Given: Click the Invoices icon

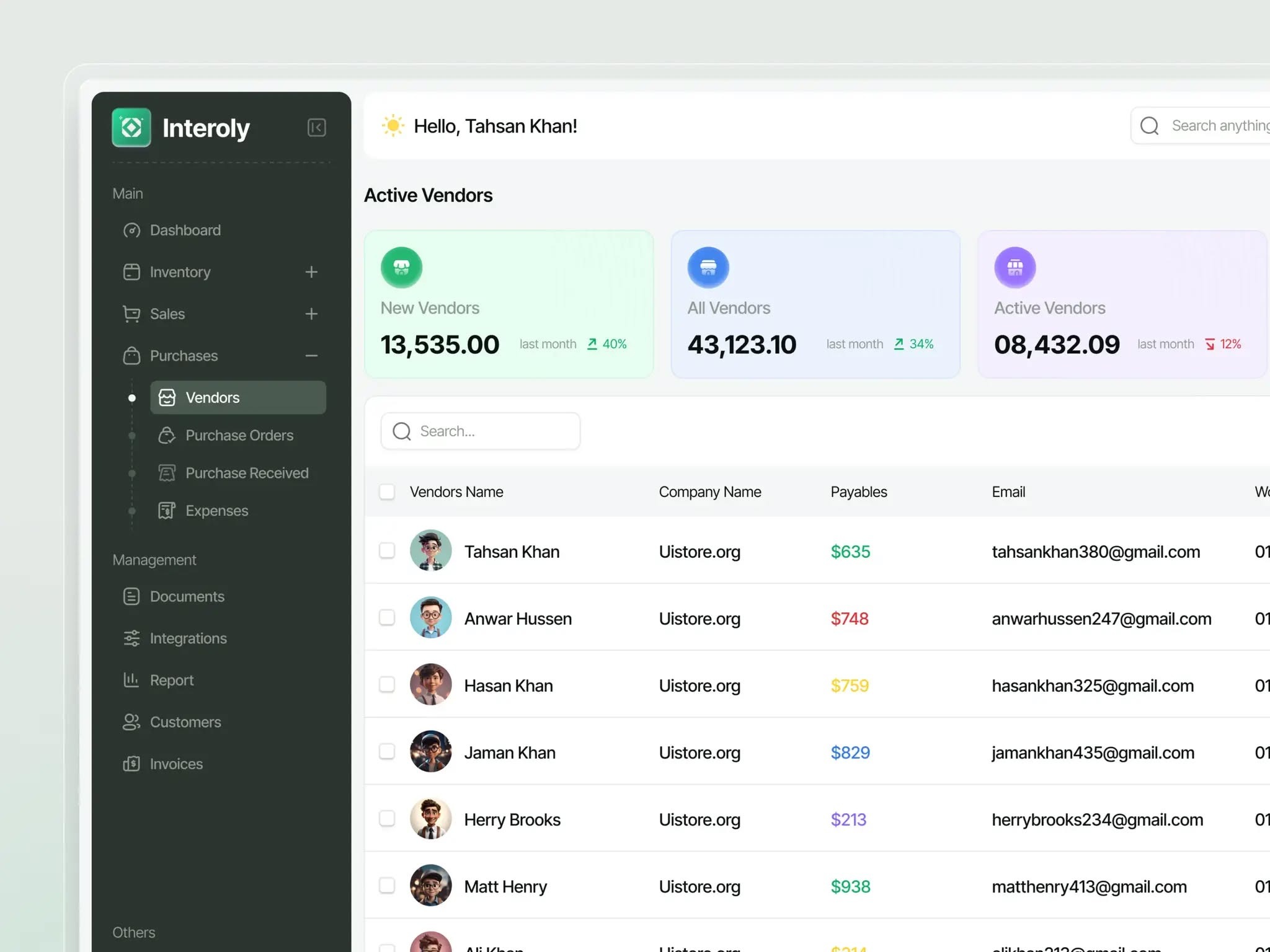Looking at the screenshot, I should pyautogui.click(x=131, y=764).
